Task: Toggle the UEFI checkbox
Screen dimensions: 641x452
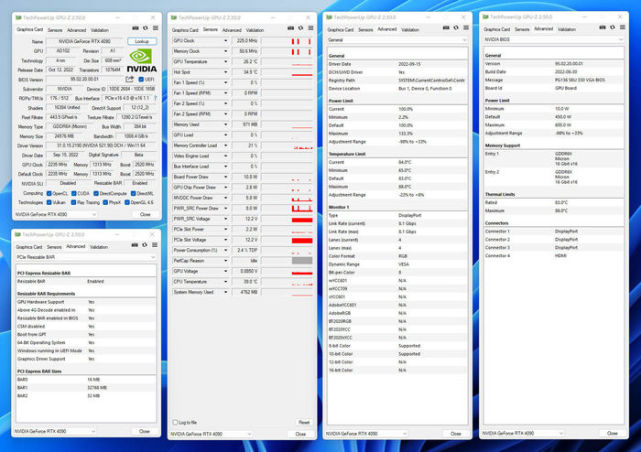Action: [x=141, y=79]
